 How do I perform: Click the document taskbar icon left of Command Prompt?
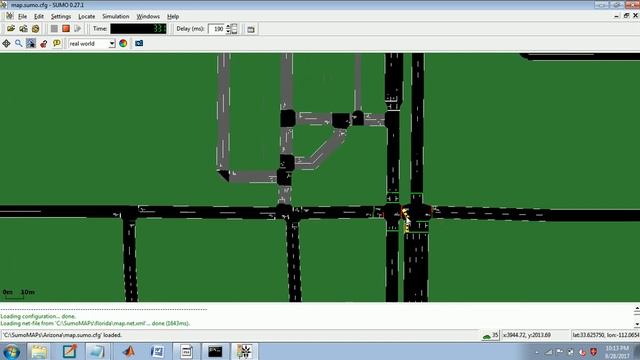[187, 352]
